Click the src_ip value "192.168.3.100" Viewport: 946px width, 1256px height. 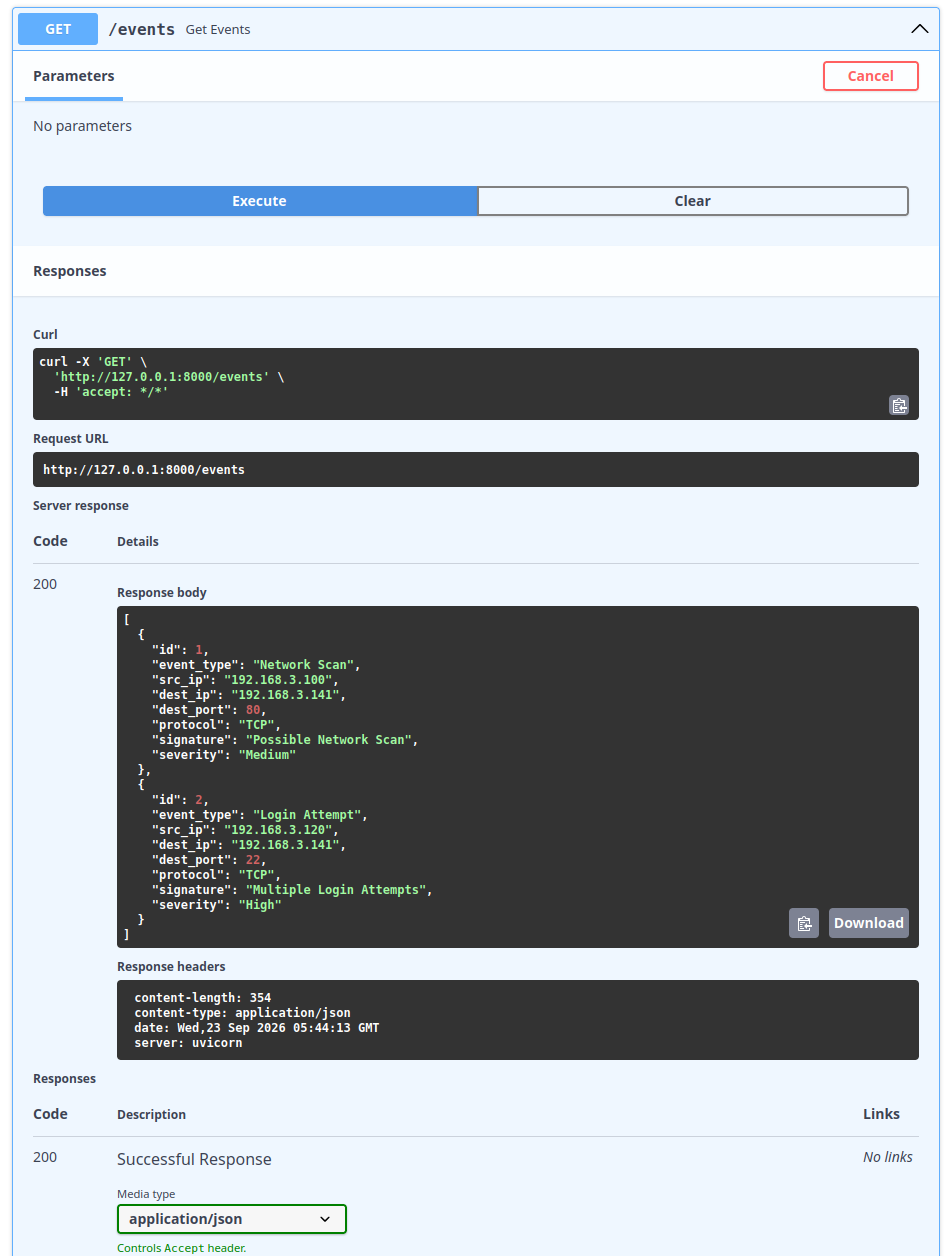(278, 680)
